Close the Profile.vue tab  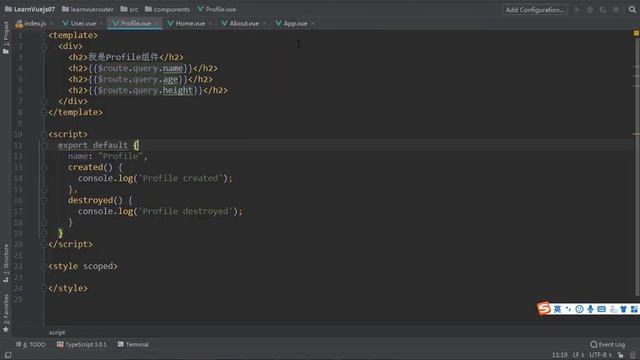point(156,24)
